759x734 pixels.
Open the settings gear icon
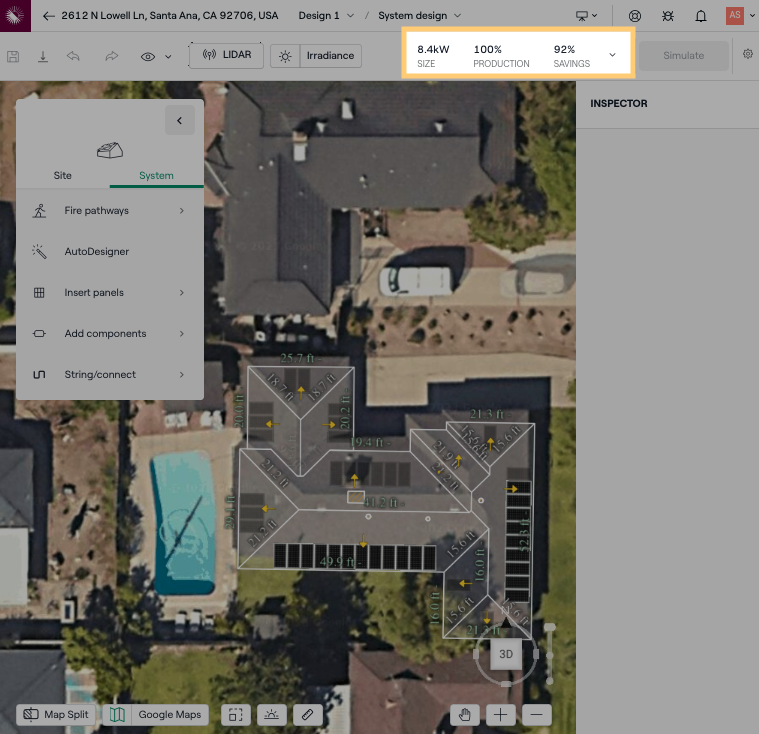click(x=747, y=55)
